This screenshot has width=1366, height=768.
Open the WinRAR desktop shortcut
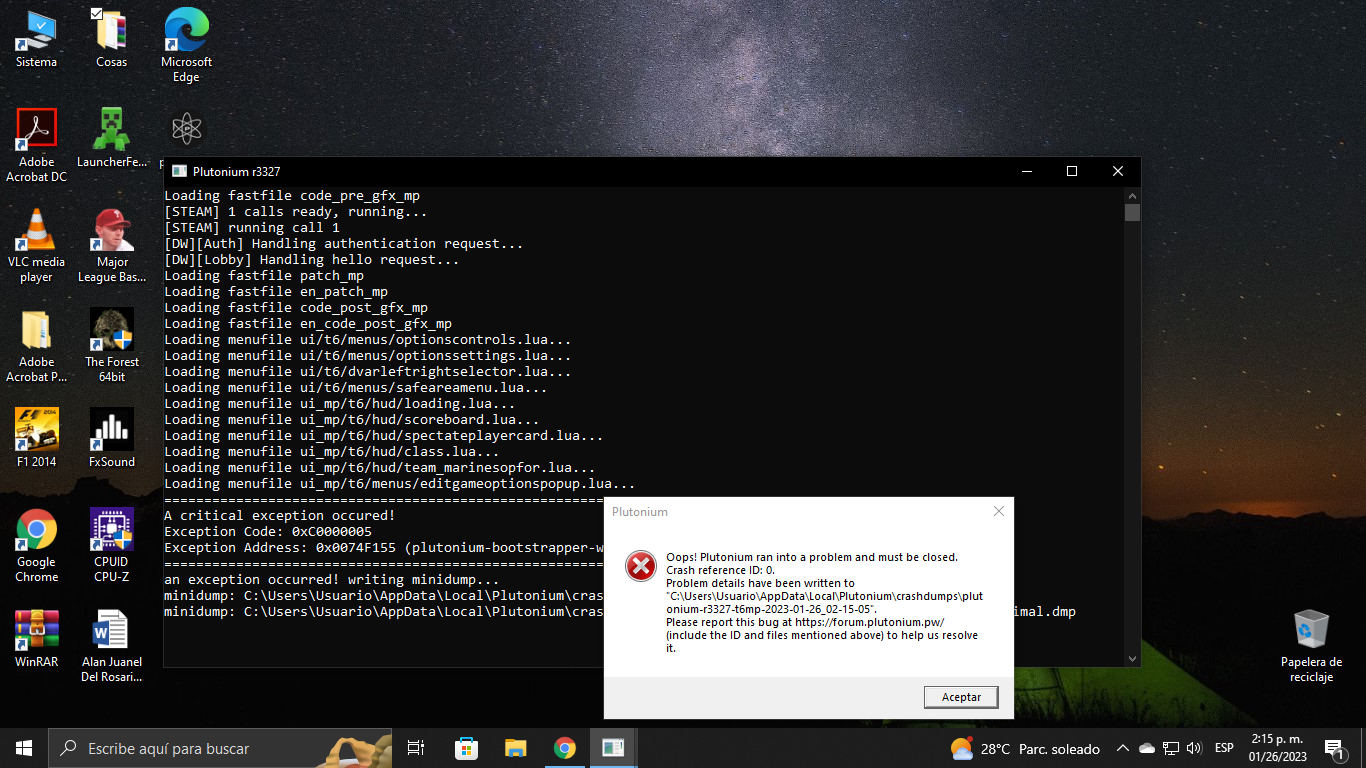37,638
